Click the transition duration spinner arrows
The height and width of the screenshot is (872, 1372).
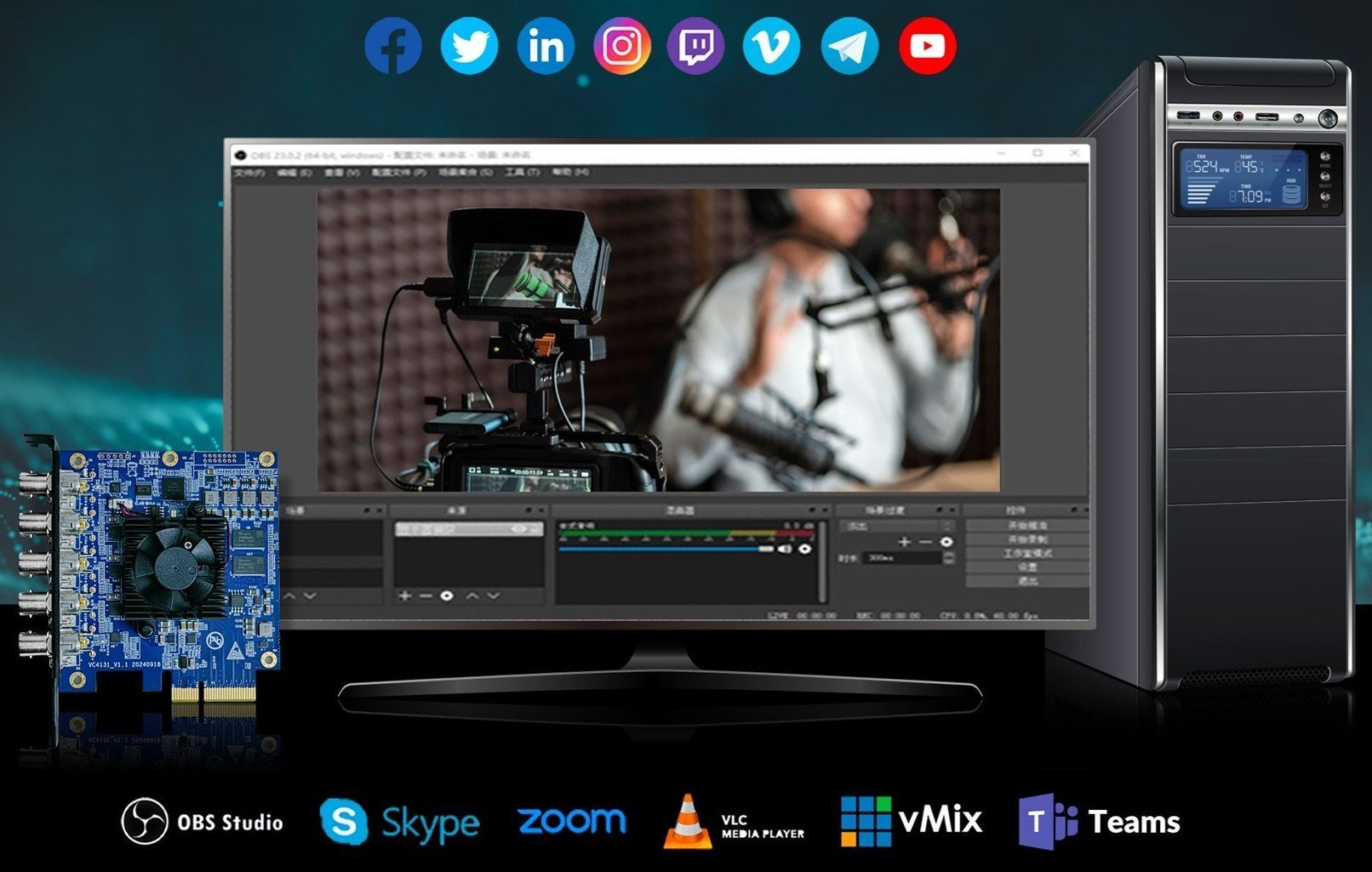[948, 558]
